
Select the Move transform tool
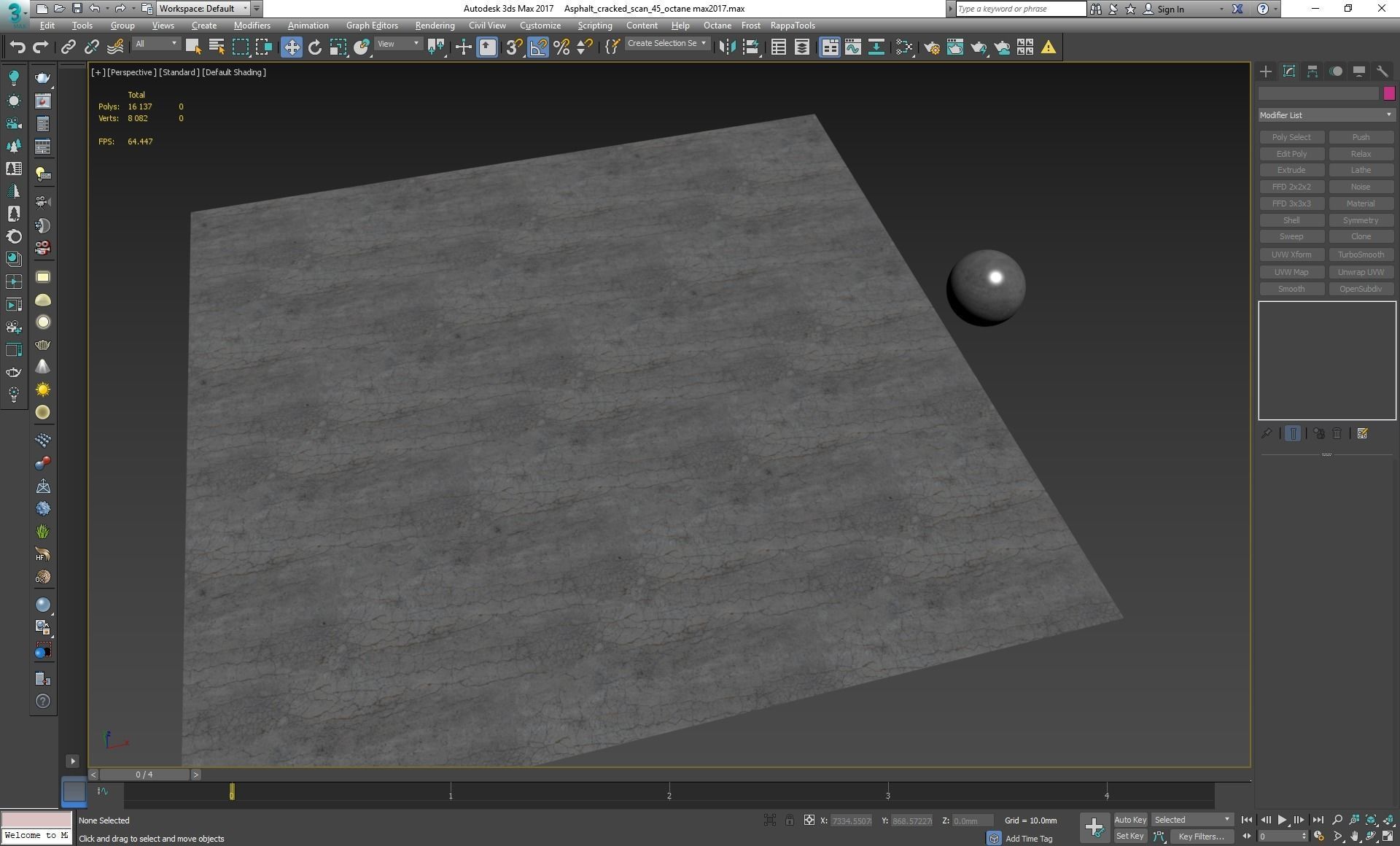(291, 47)
